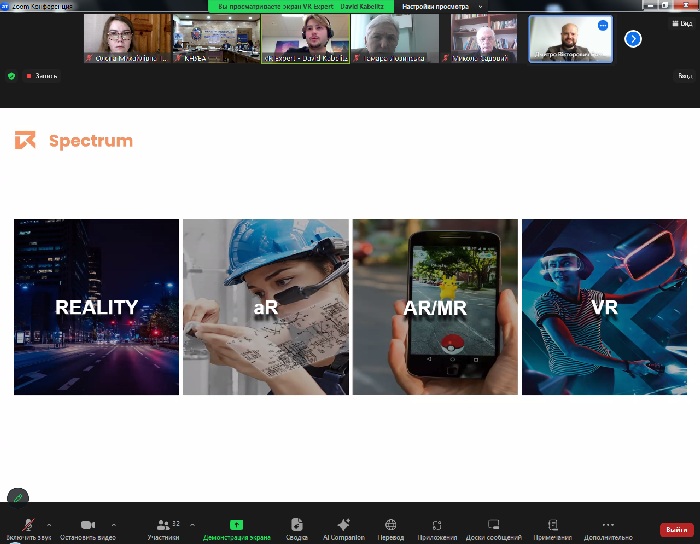Expand video options arrow beside the camera

[113, 524]
